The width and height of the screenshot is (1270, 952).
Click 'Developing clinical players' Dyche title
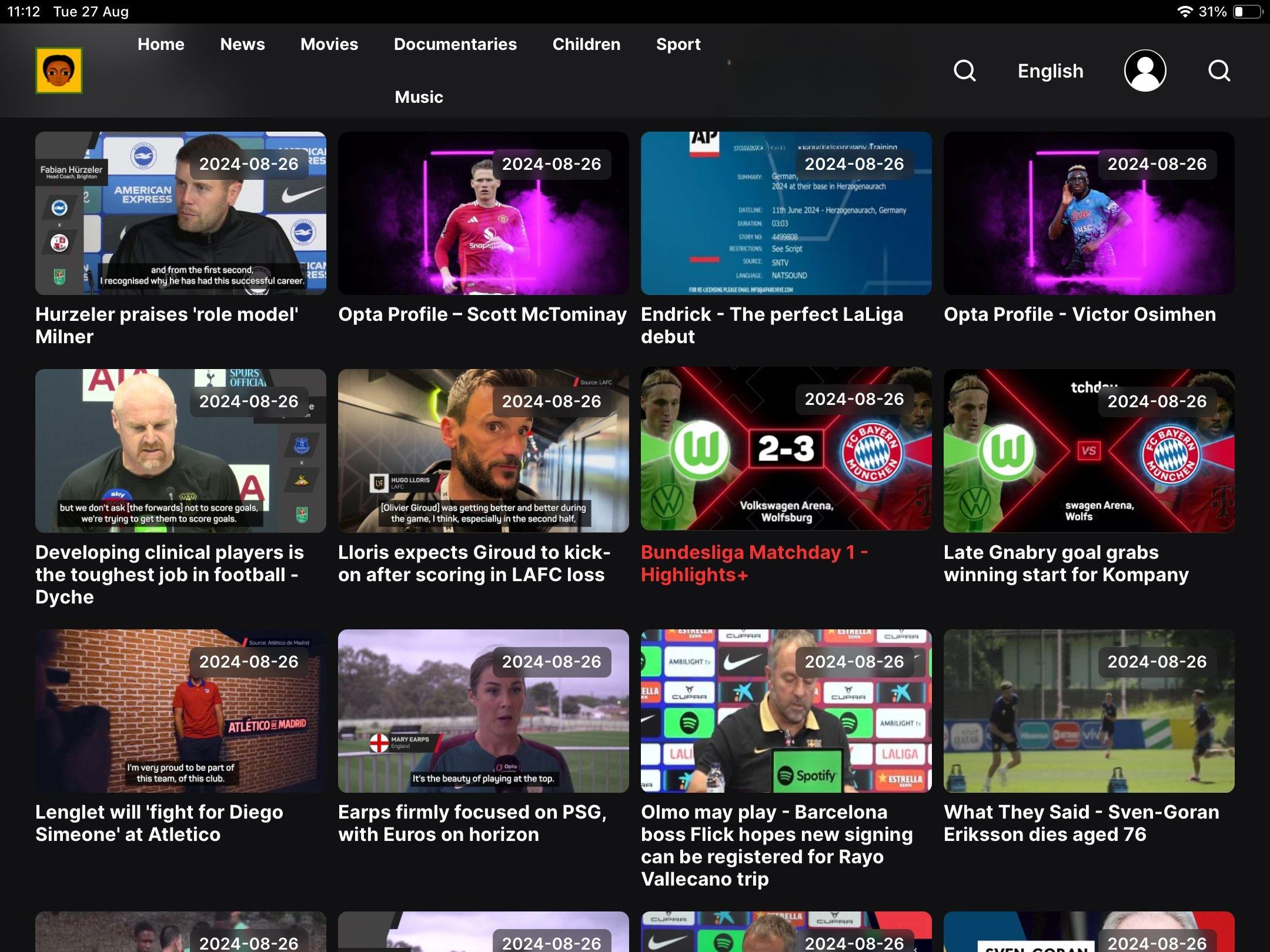coord(169,574)
